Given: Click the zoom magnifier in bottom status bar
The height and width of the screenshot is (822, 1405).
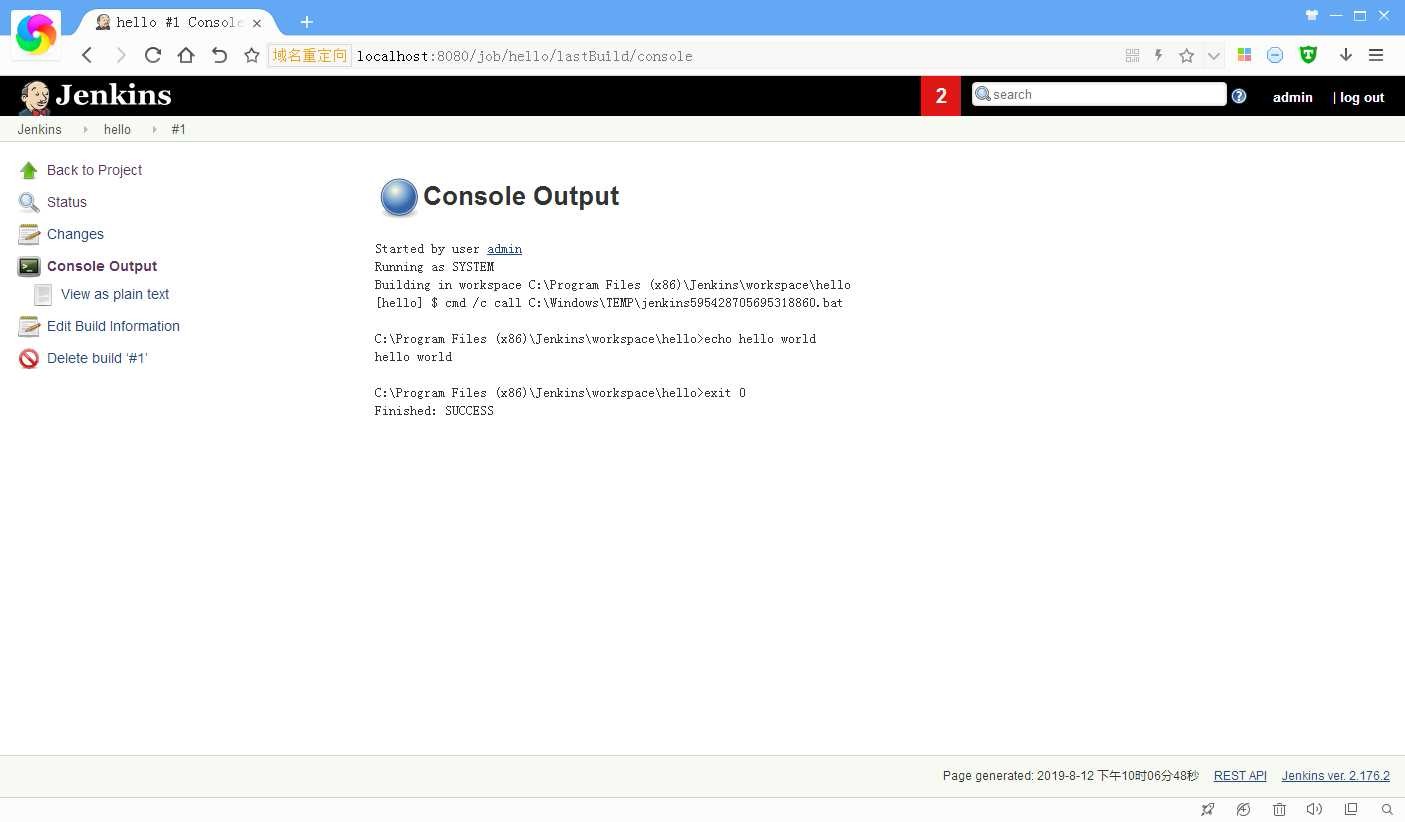Looking at the screenshot, I should coord(1386,809).
